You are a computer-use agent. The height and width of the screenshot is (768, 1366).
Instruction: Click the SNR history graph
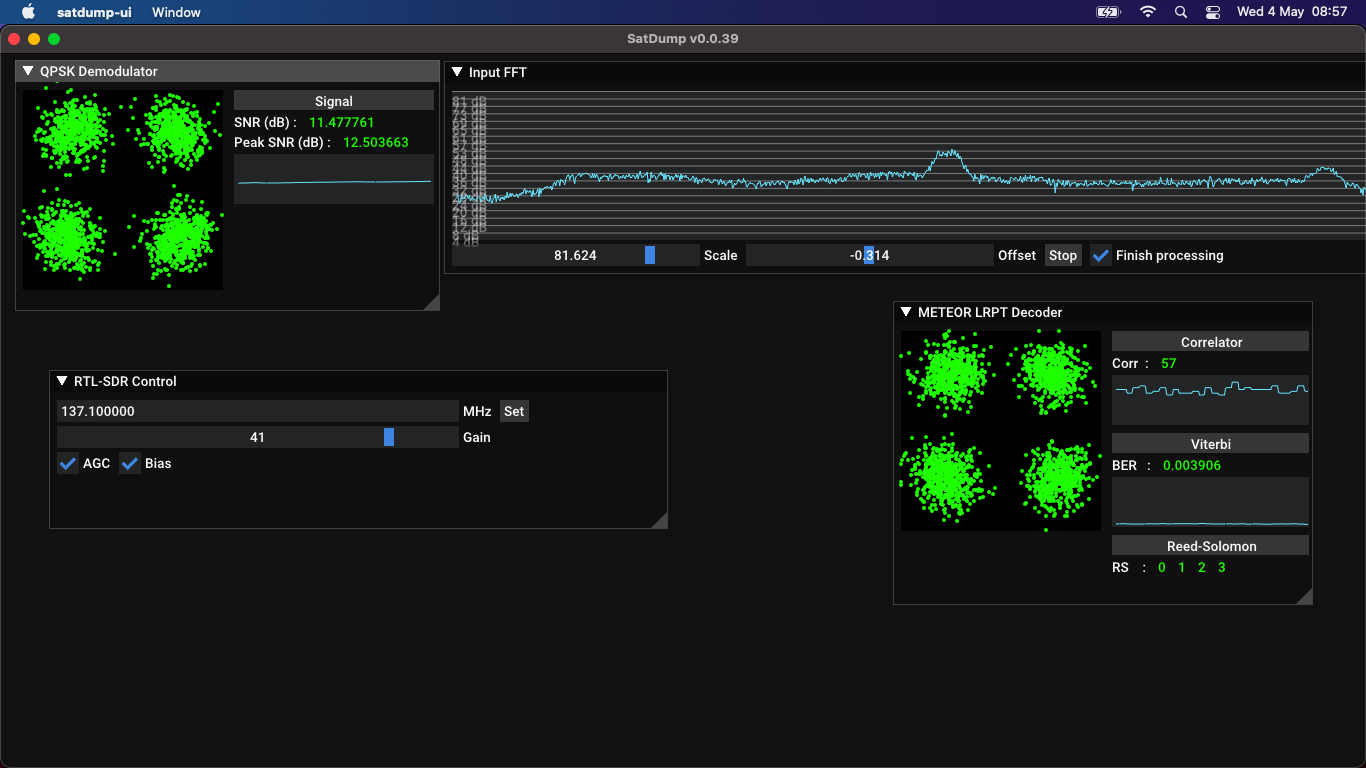point(334,179)
